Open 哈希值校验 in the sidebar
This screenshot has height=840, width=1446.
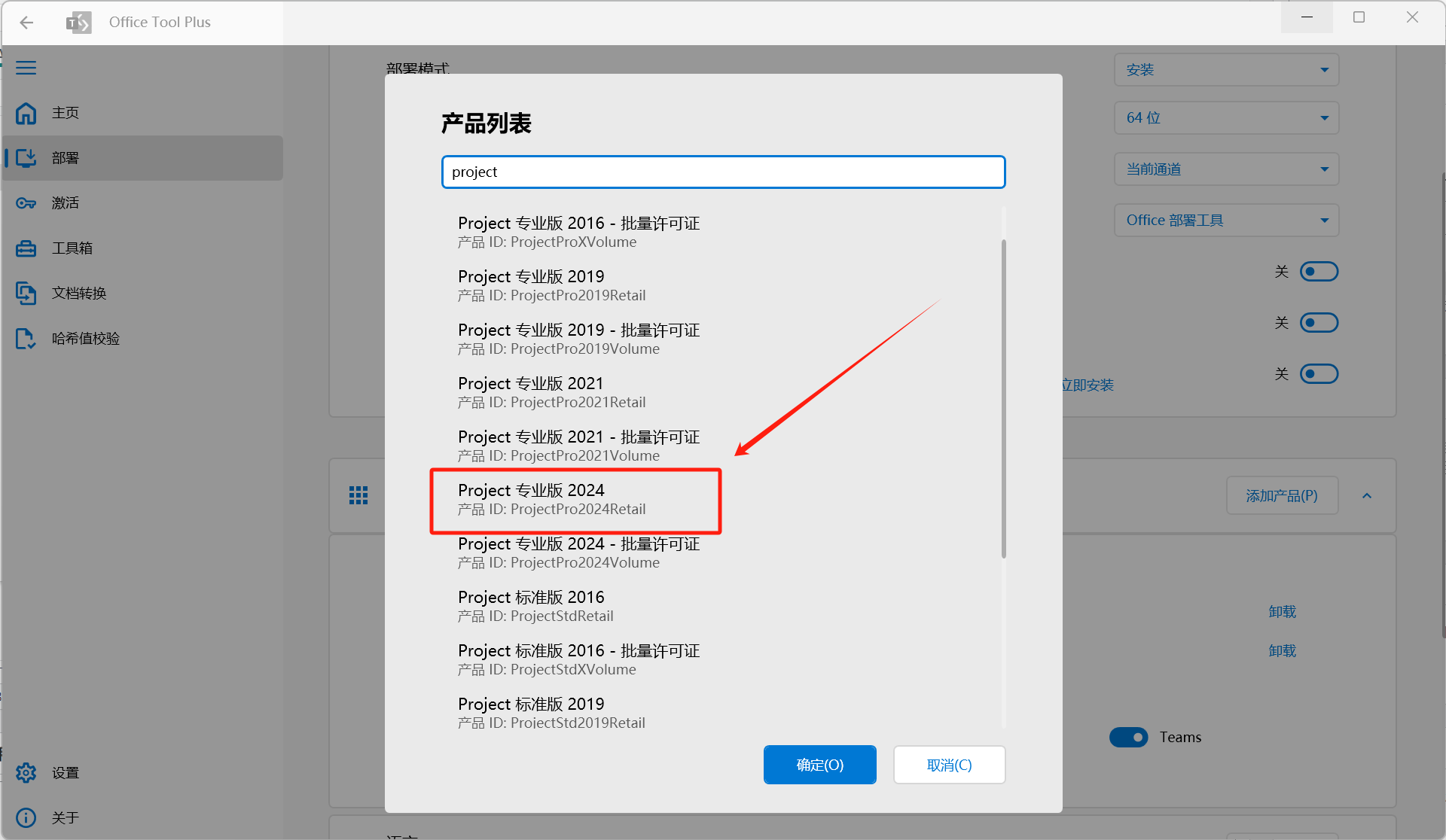(x=143, y=339)
